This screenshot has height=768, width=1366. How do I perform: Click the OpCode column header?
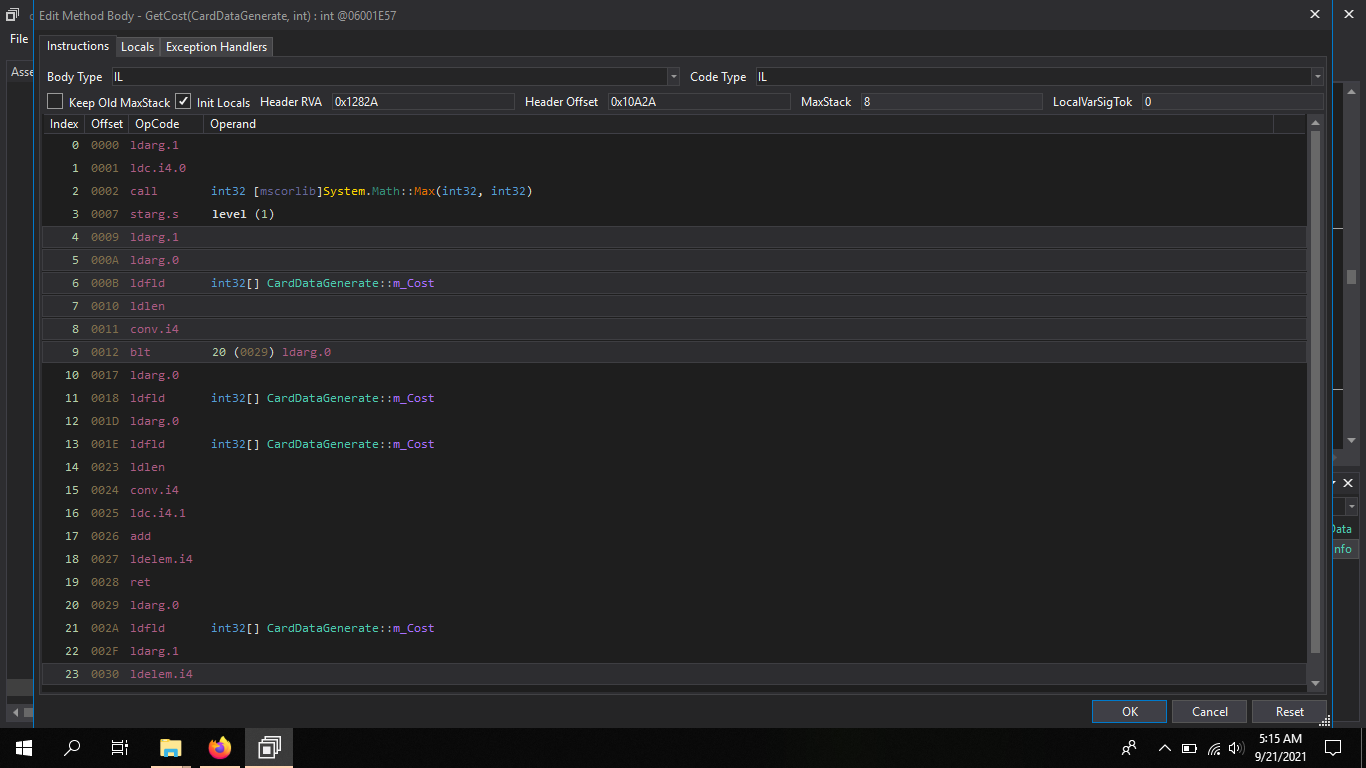pos(165,124)
